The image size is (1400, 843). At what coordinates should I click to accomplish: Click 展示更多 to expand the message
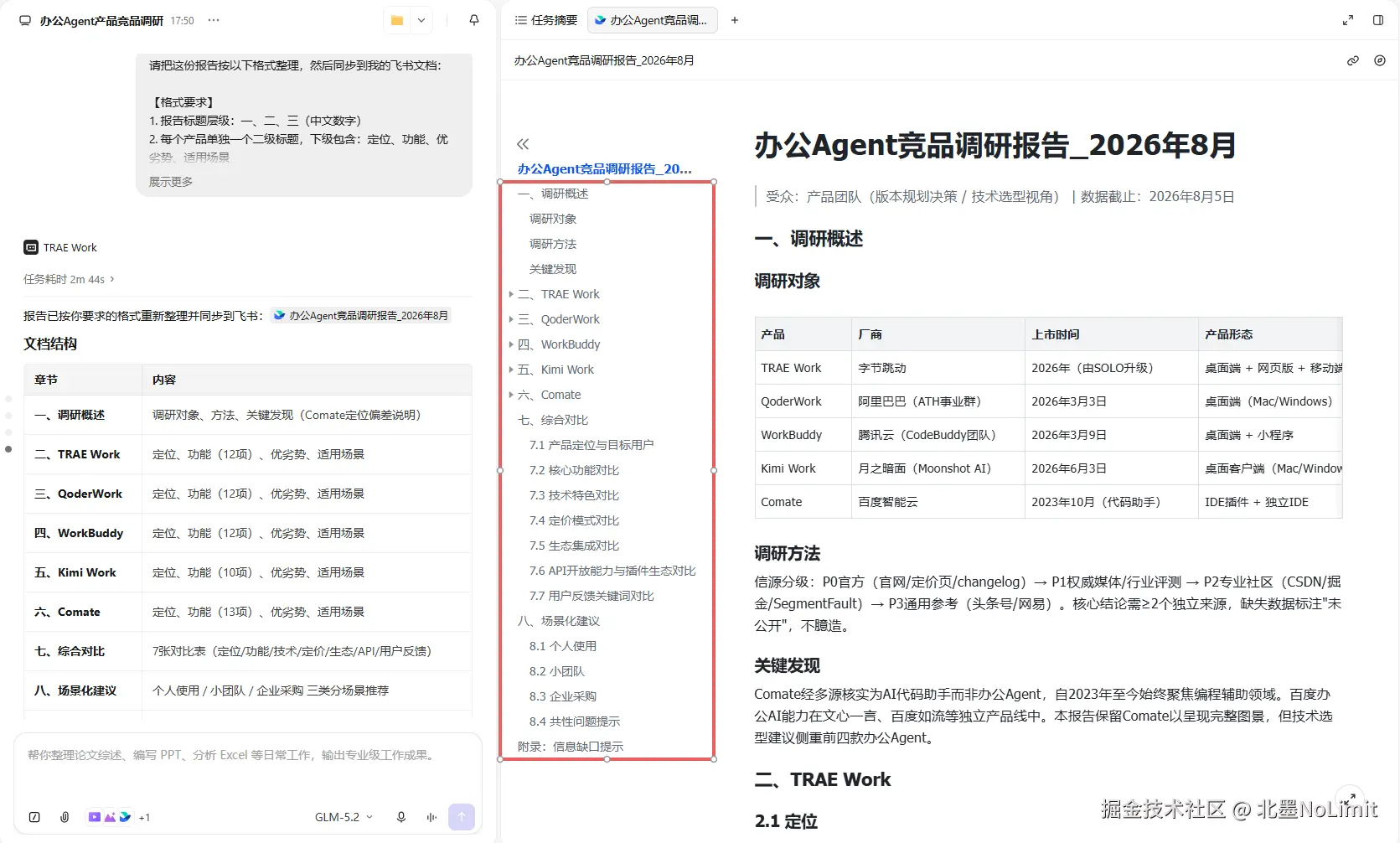(x=171, y=182)
